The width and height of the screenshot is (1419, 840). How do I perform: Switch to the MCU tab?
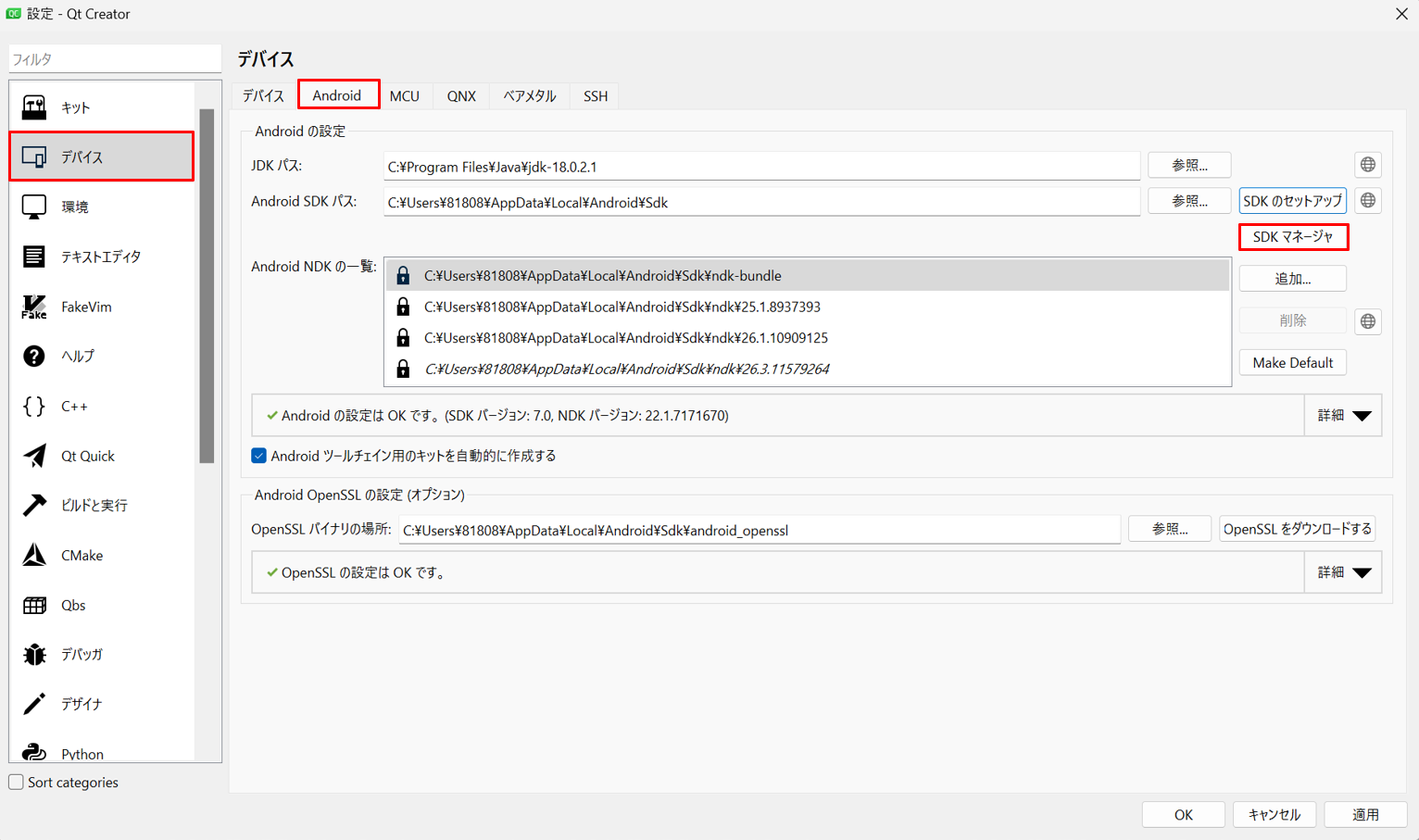point(404,95)
